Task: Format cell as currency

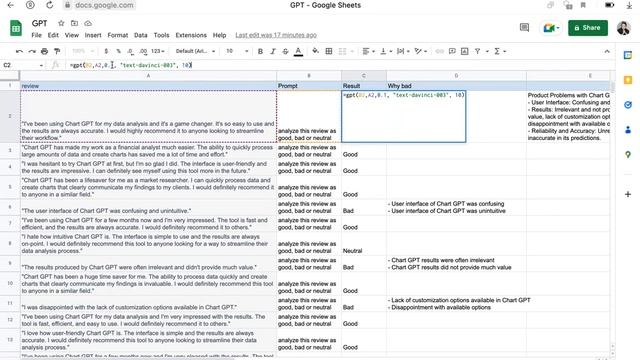Action: 106,51
